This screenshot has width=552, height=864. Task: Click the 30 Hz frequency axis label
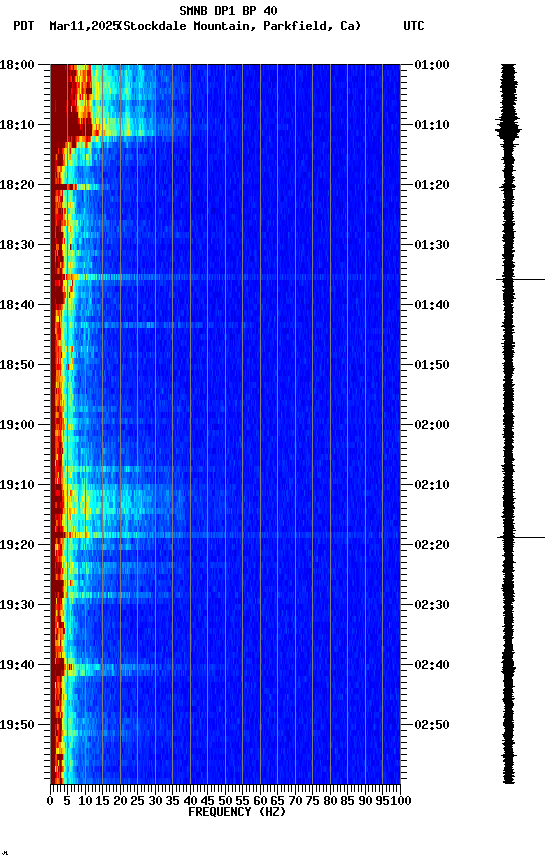(155, 801)
